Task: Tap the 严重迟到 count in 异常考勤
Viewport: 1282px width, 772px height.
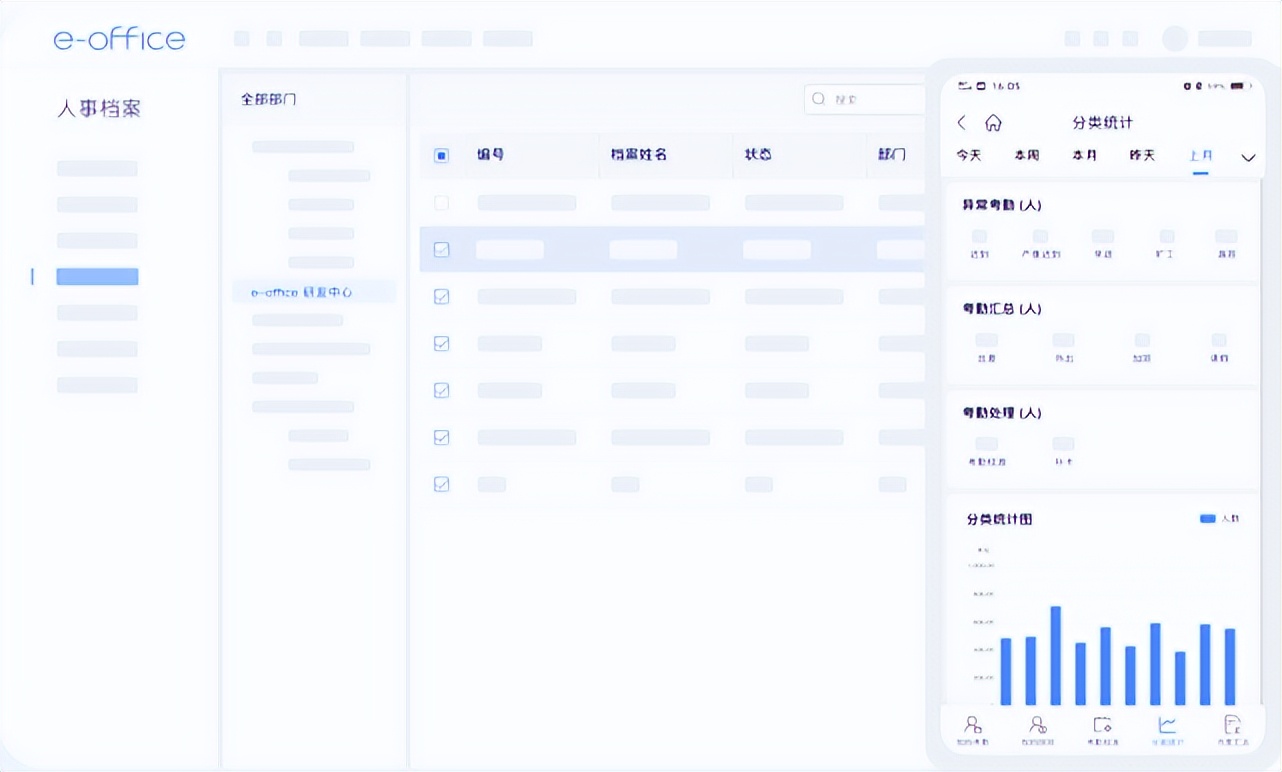Action: (x=1040, y=237)
